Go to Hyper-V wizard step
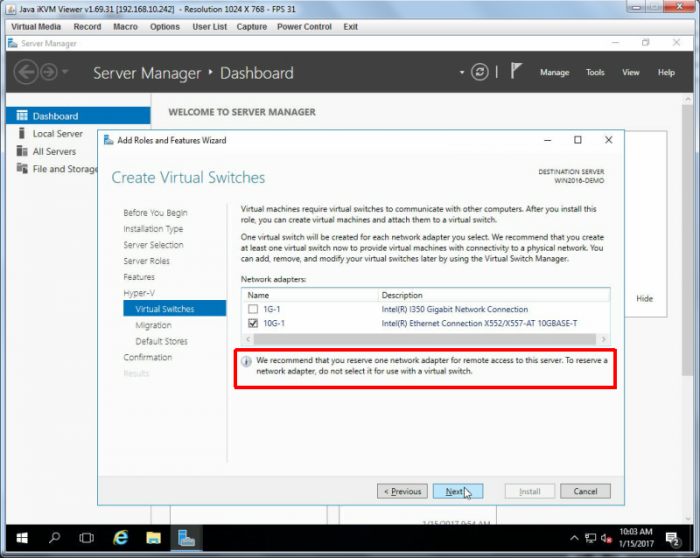Screen dimensions: 700x558 (139, 293)
